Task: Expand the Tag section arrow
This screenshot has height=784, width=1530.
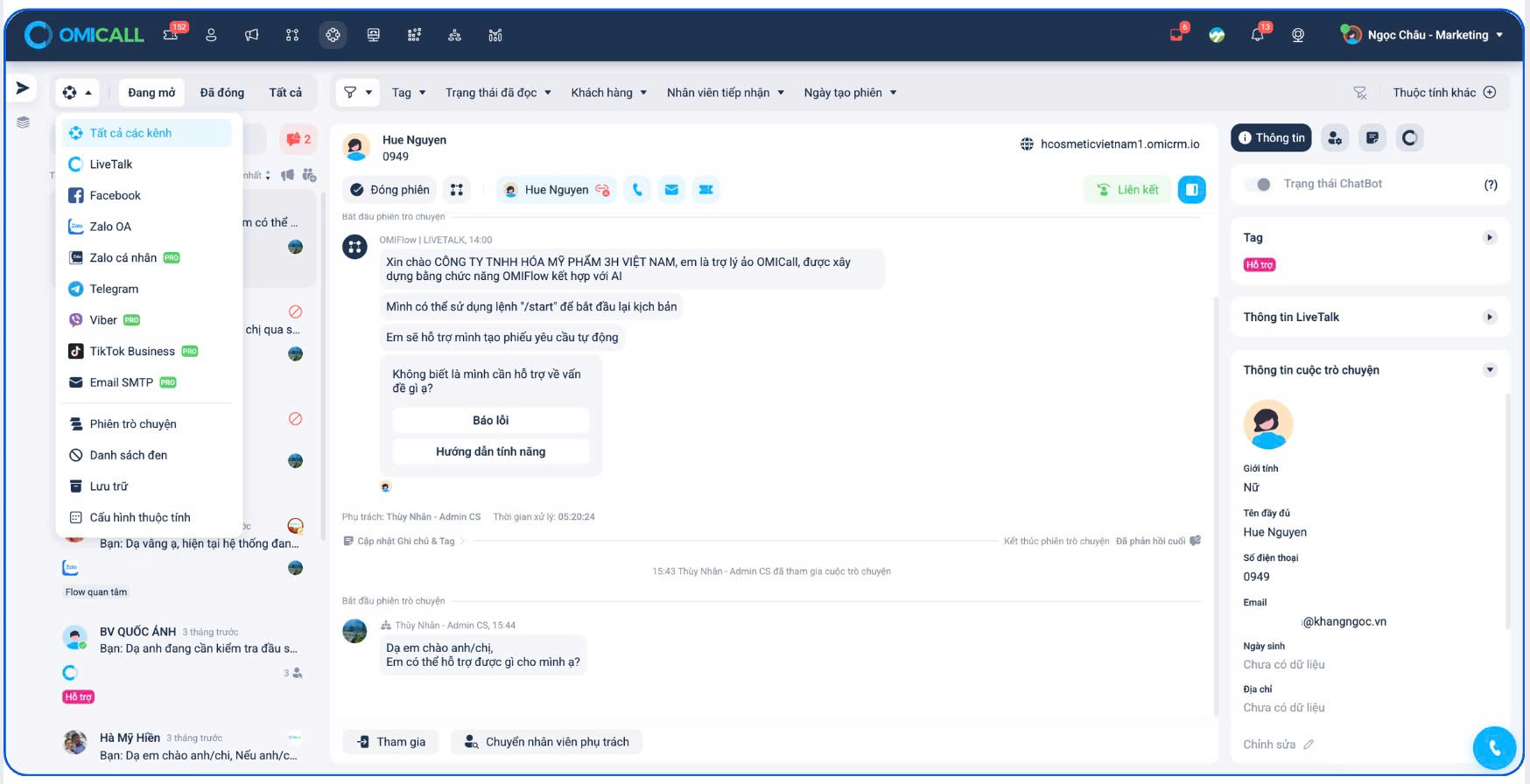Action: click(x=1490, y=237)
